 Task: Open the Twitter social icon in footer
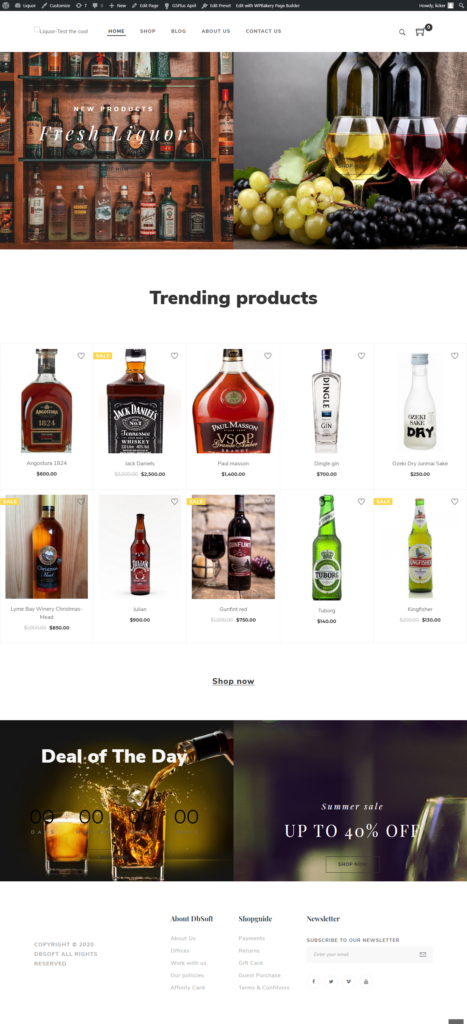click(x=330, y=981)
